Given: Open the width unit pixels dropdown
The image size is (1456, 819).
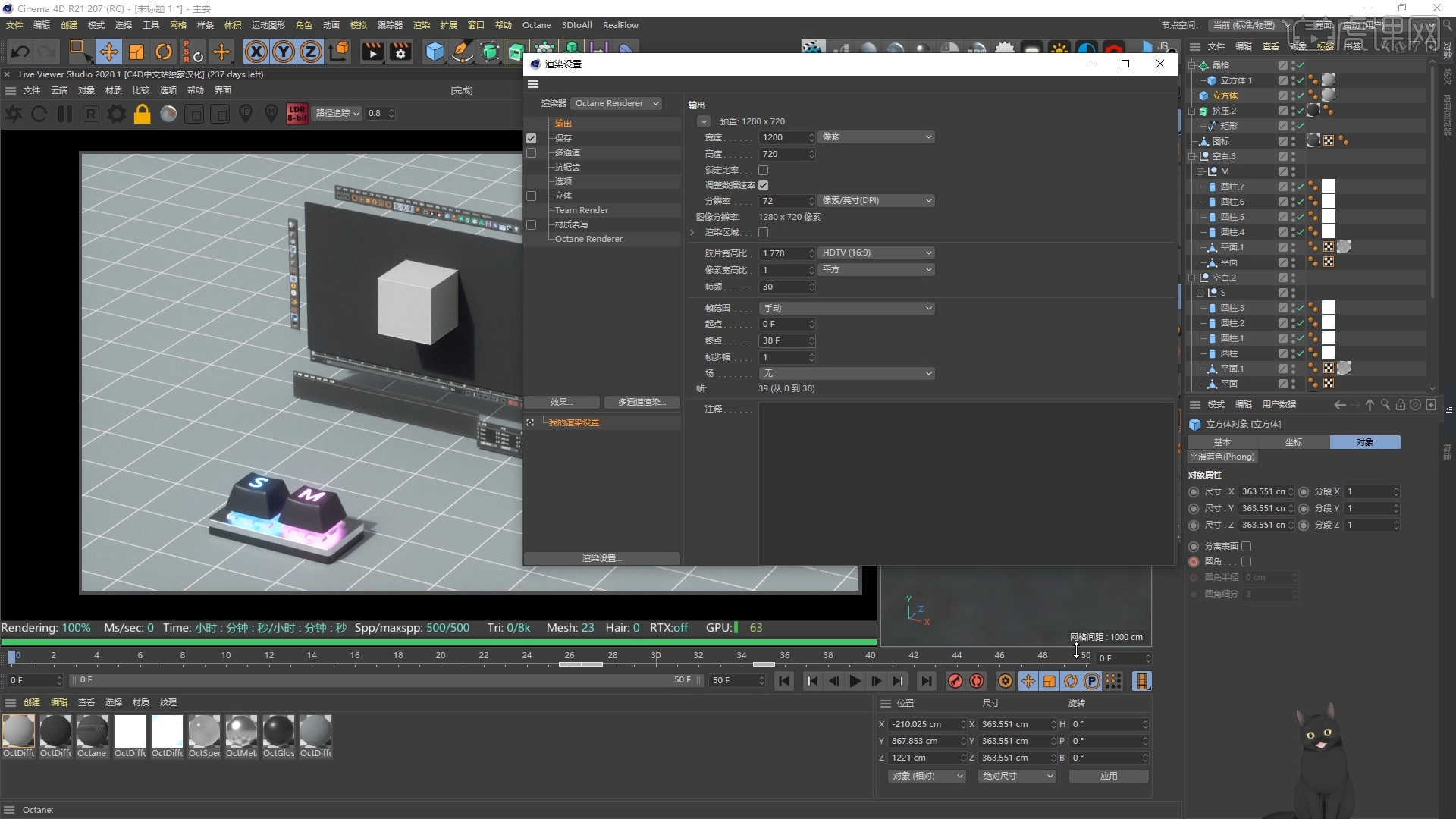Looking at the screenshot, I should point(877,136).
